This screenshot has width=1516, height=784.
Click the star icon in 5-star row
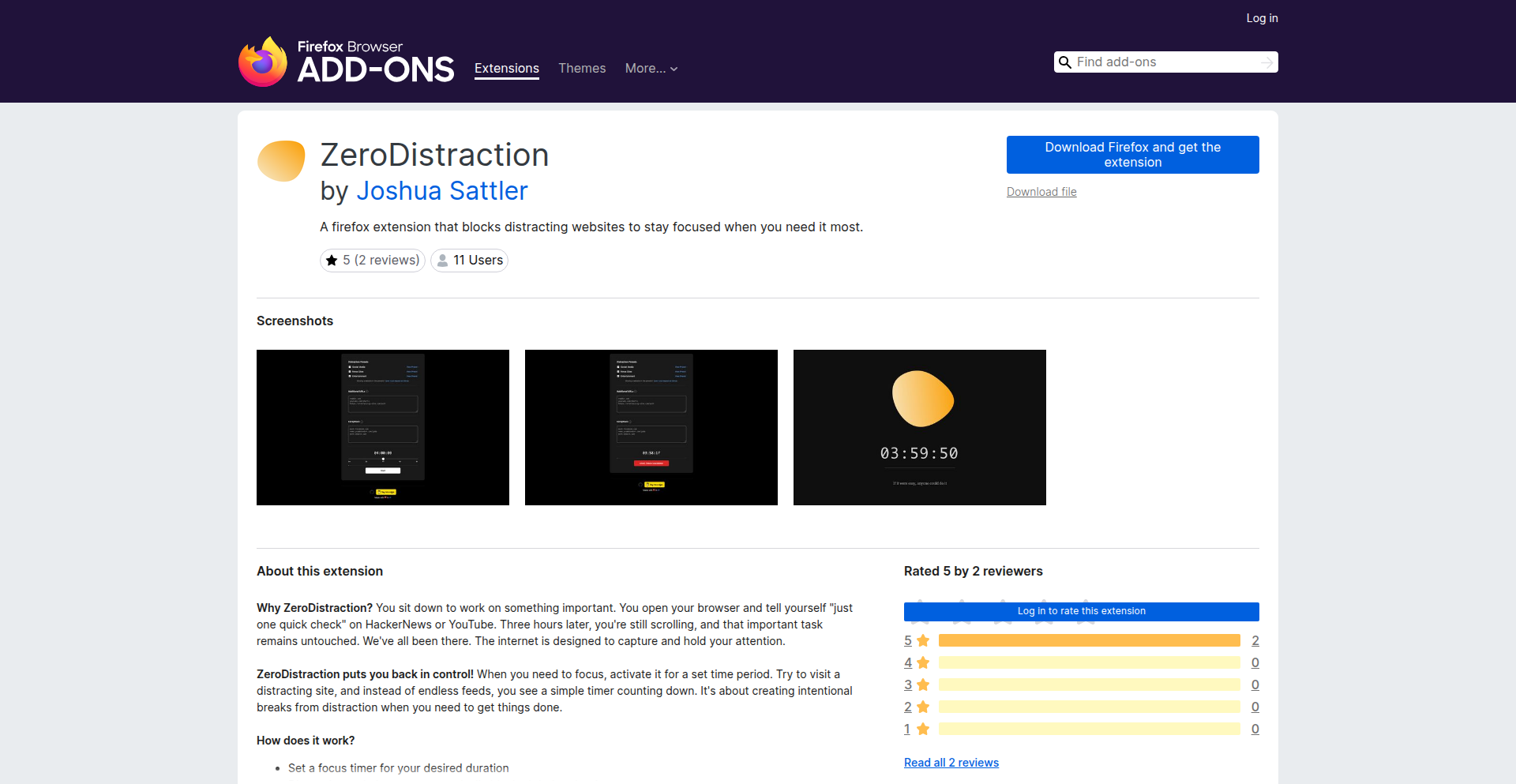point(923,640)
